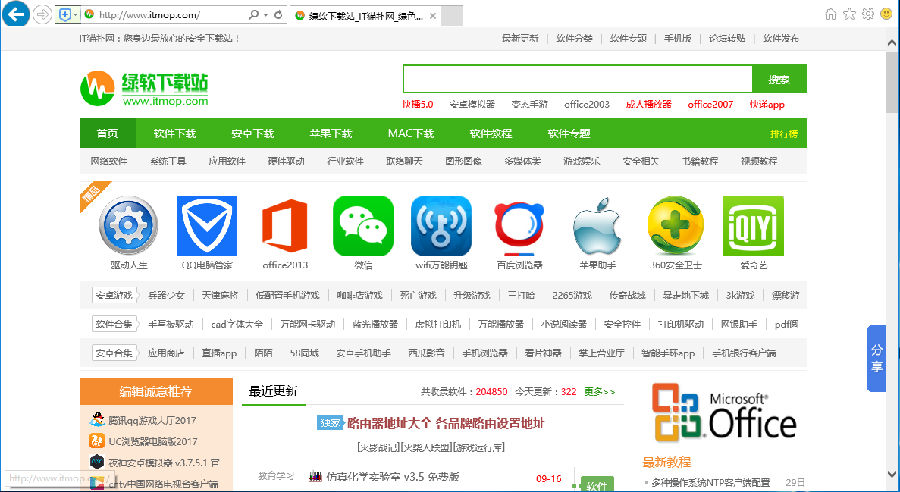
Task: Open the address bar dropdown arrow
Action: pyautogui.click(x=266, y=16)
